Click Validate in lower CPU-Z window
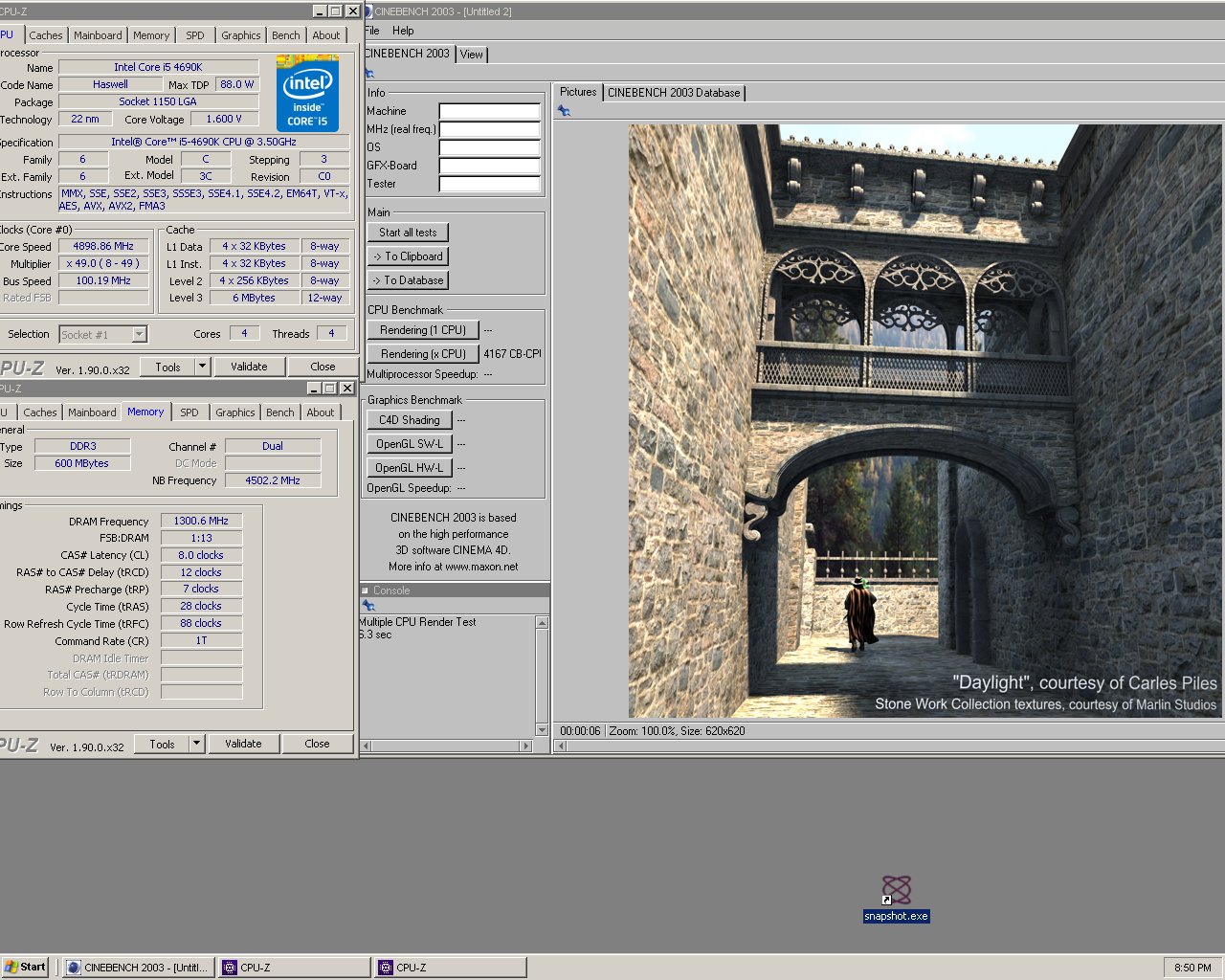 [243, 744]
